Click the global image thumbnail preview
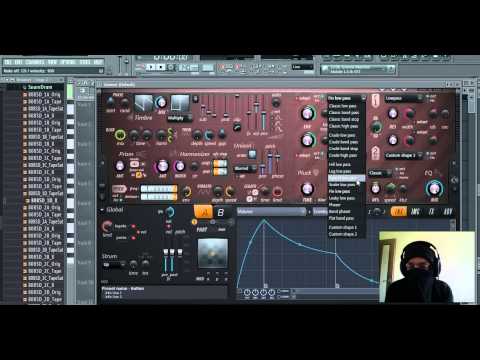 click(213, 253)
